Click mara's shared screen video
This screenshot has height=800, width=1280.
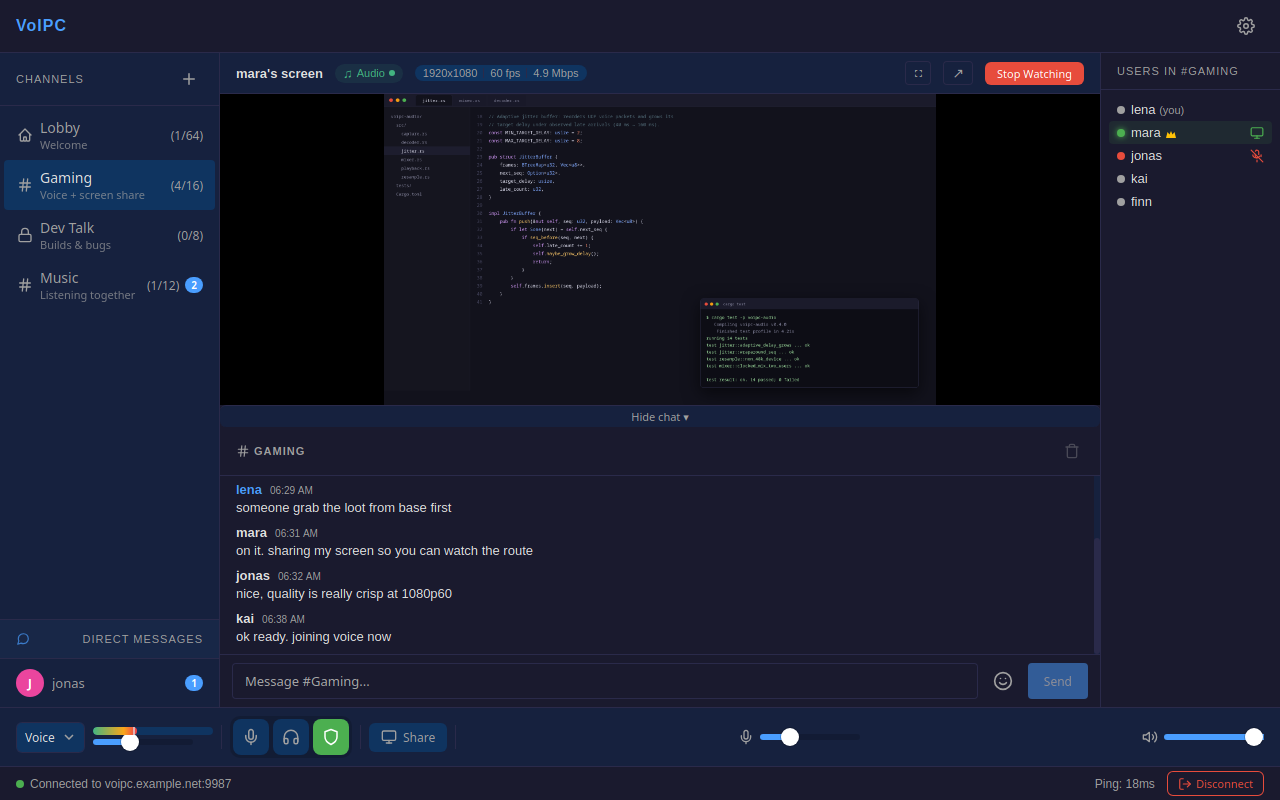pos(660,250)
